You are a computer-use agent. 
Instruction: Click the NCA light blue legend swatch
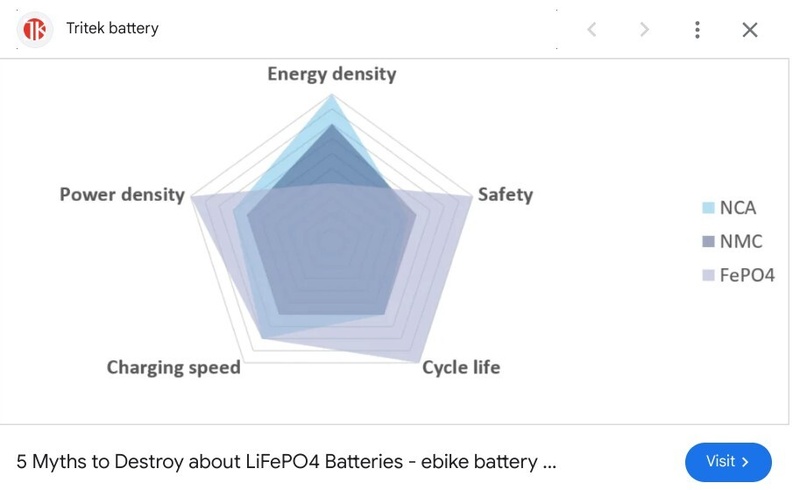point(708,208)
